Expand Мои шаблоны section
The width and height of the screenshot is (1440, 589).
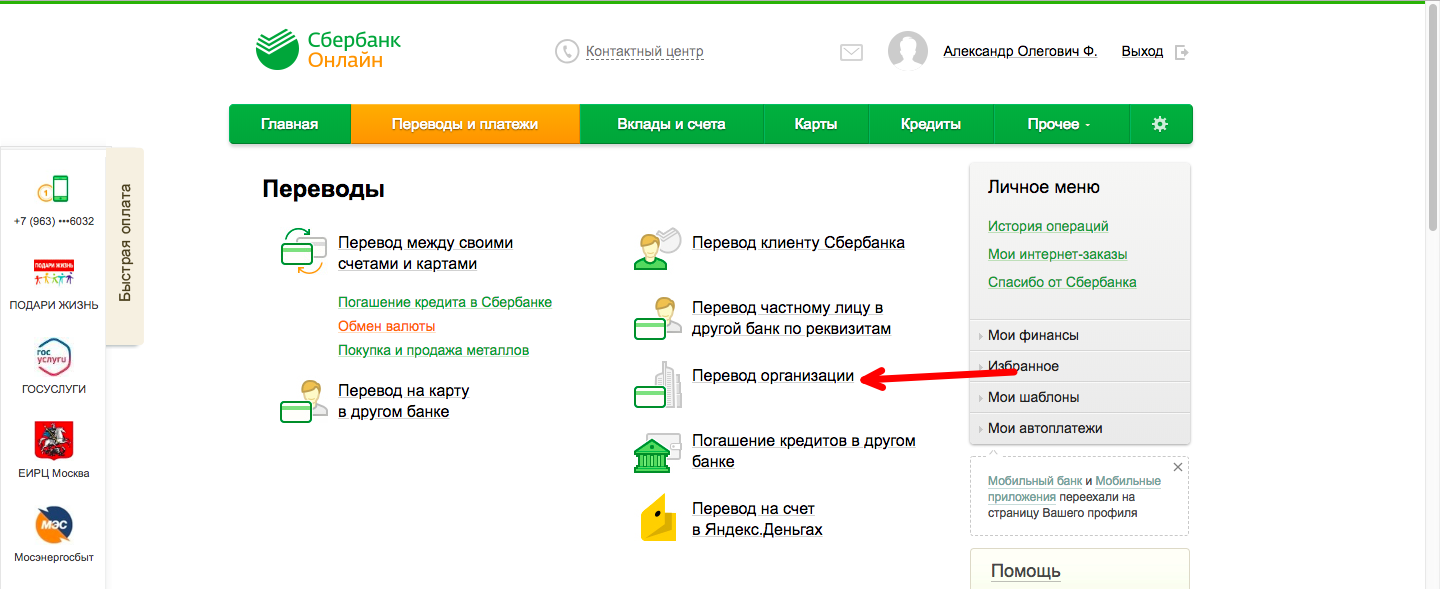(x=1080, y=398)
